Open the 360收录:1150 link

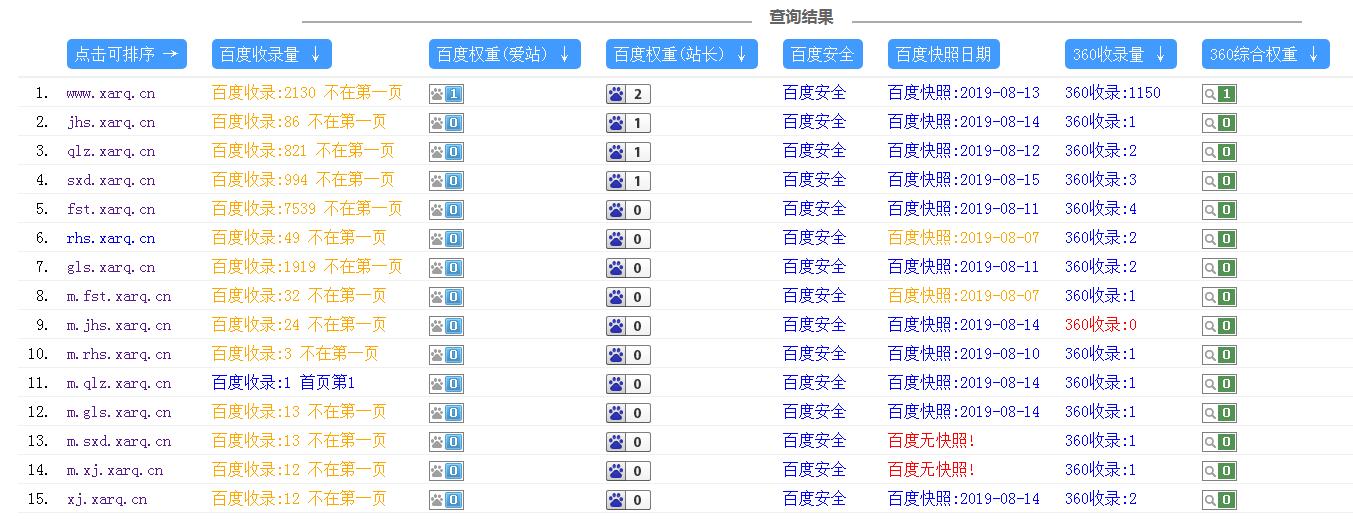[1112, 93]
